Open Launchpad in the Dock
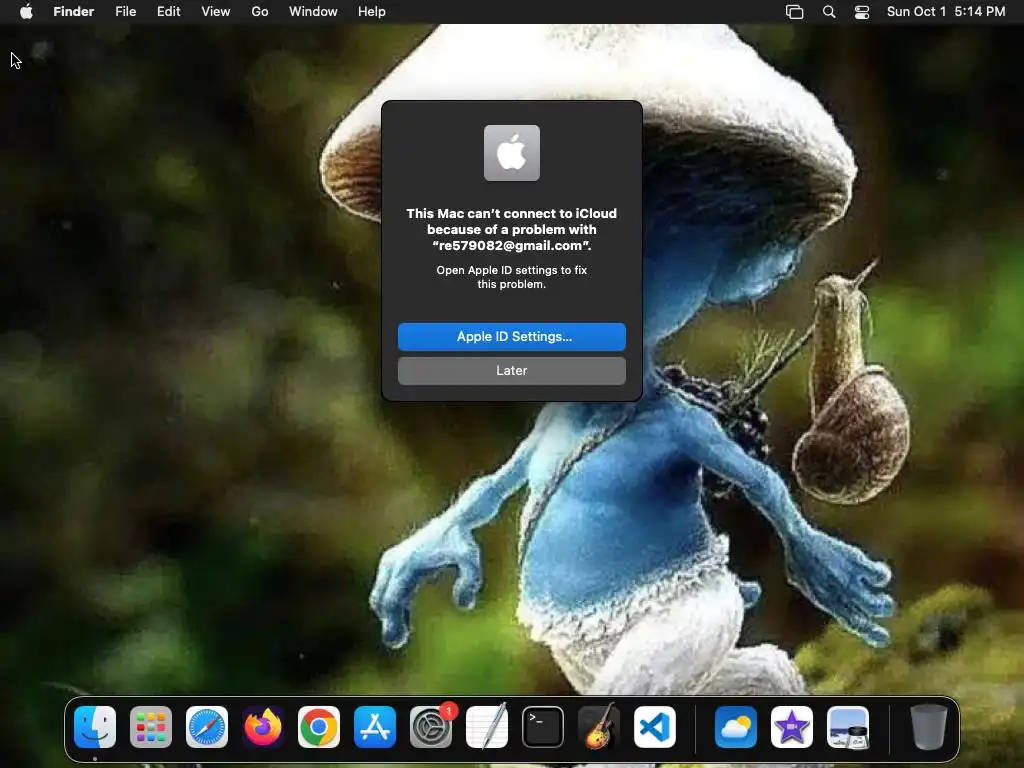This screenshot has height=768, width=1024. point(151,727)
